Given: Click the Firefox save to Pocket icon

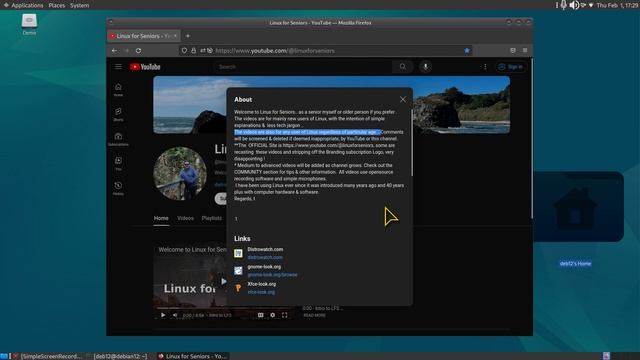Looking at the screenshot, I should (x=513, y=50).
